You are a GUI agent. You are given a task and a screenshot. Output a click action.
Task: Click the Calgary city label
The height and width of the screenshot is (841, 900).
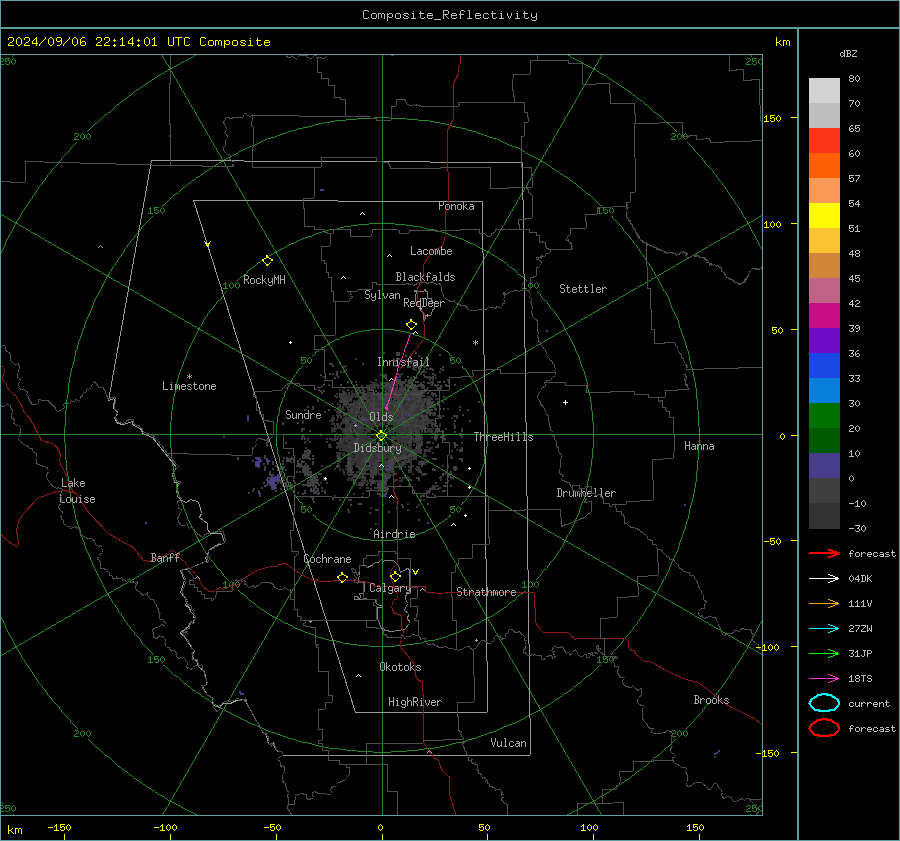390,588
